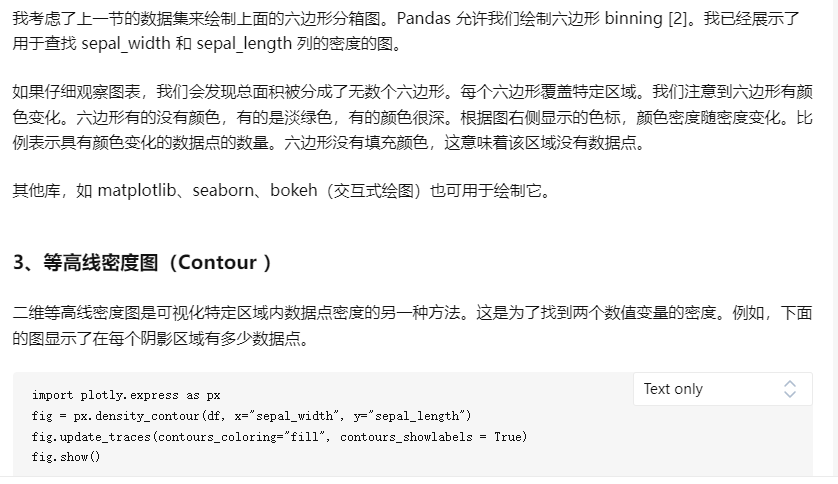This screenshot has width=838, height=484.
Task: Click the fig.update_traces code line
Action: pos(279,436)
